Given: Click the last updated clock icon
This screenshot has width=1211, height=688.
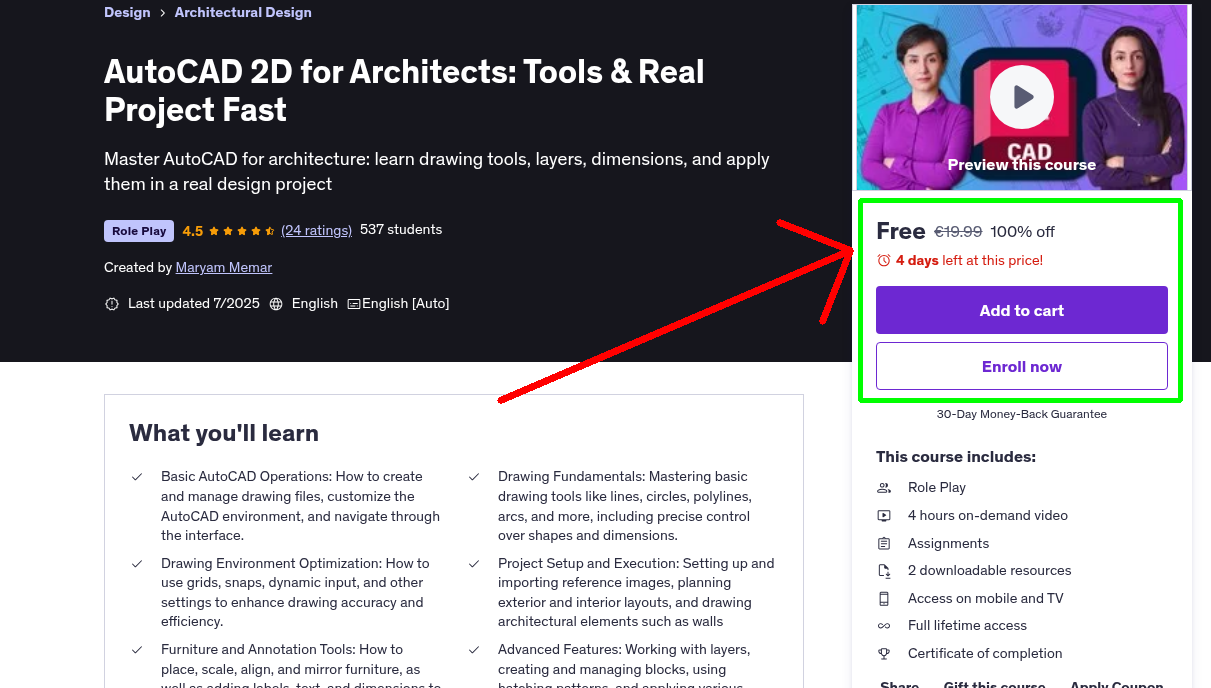Looking at the screenshot, I should 112,303.
